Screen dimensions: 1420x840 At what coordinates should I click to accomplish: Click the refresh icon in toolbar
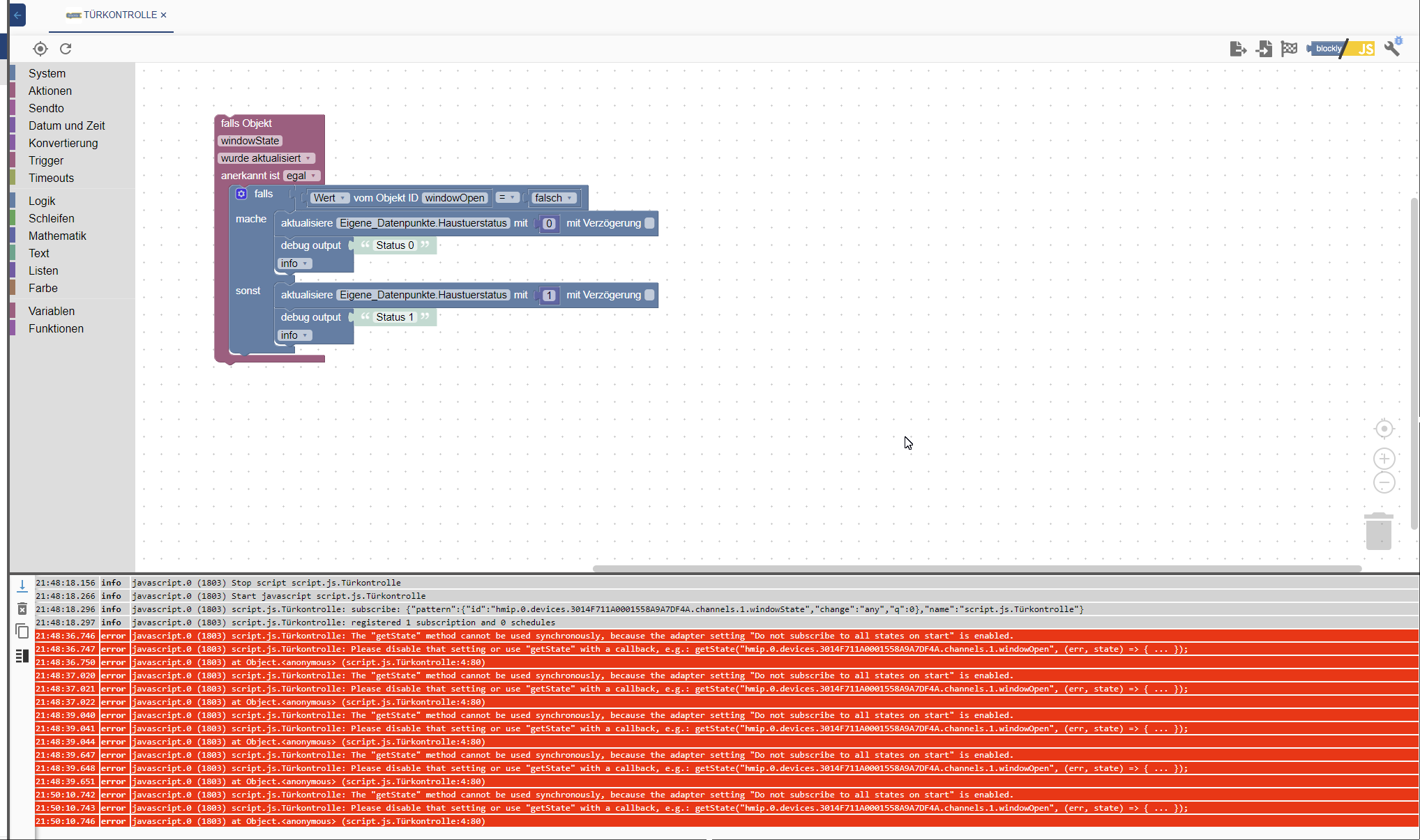tap(66, 49)
